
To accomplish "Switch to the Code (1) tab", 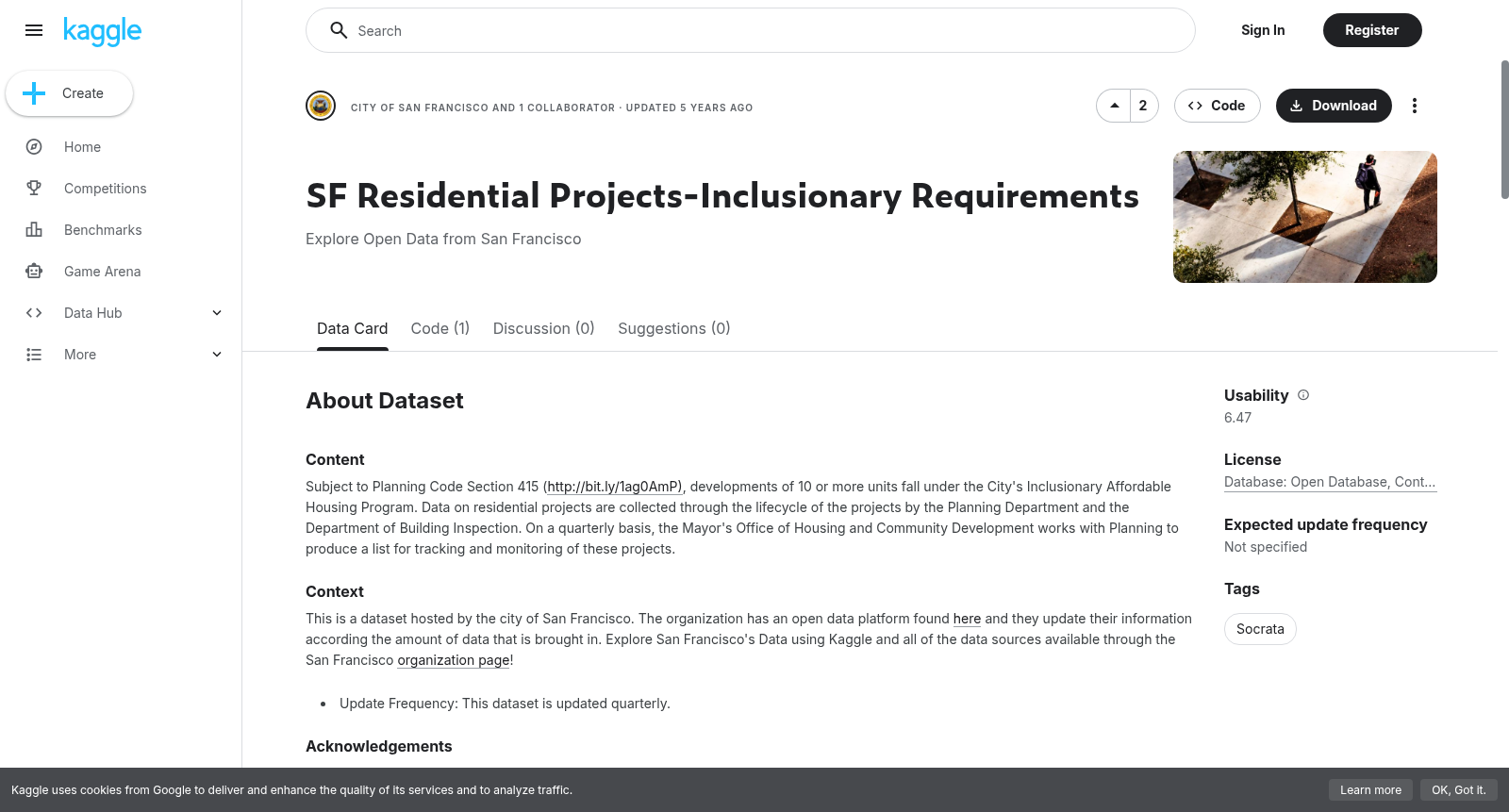I will pyautogui.click(x=439, y=328).
